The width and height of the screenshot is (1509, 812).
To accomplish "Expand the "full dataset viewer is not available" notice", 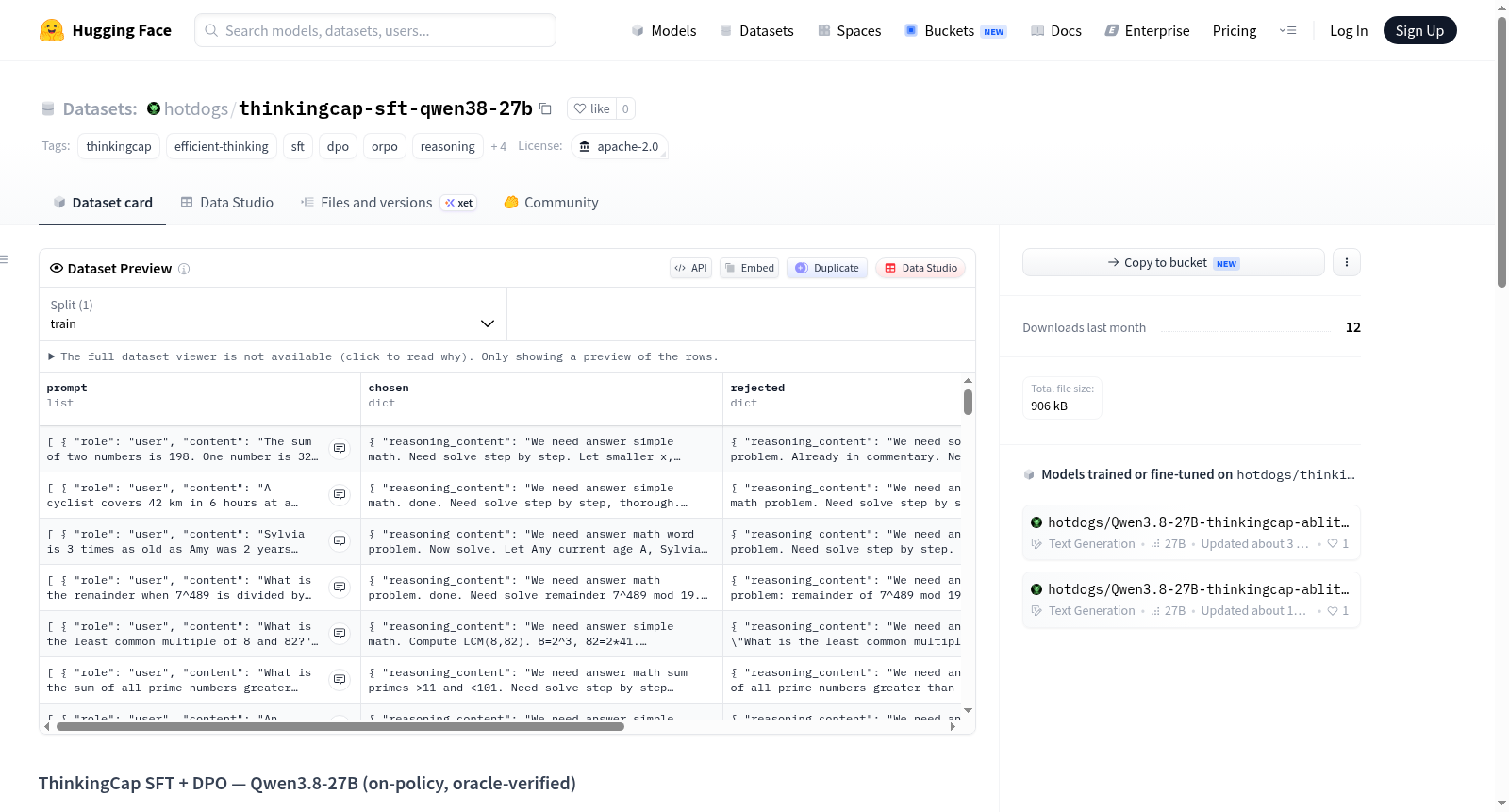I will 383,356.
